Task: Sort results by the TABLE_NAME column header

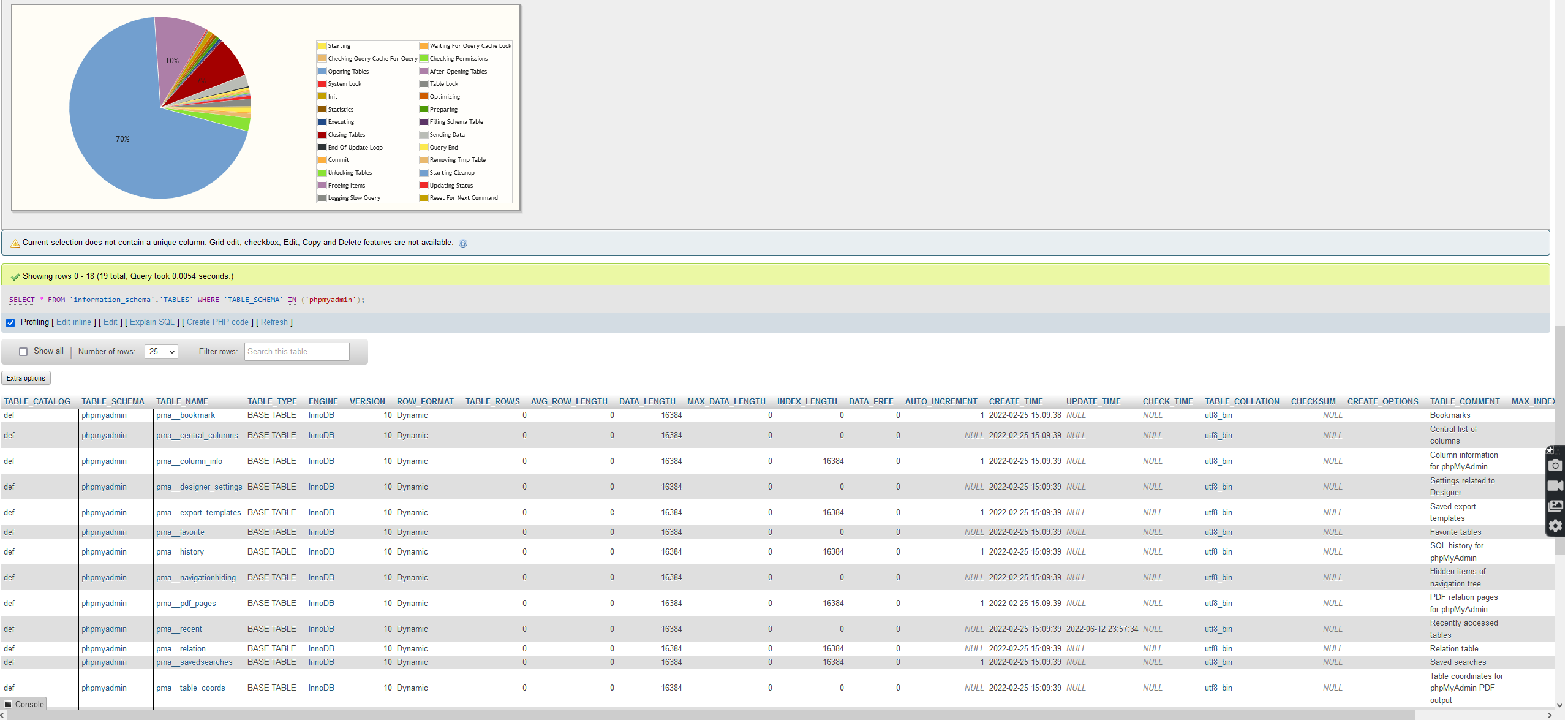Action: (182, 401)
